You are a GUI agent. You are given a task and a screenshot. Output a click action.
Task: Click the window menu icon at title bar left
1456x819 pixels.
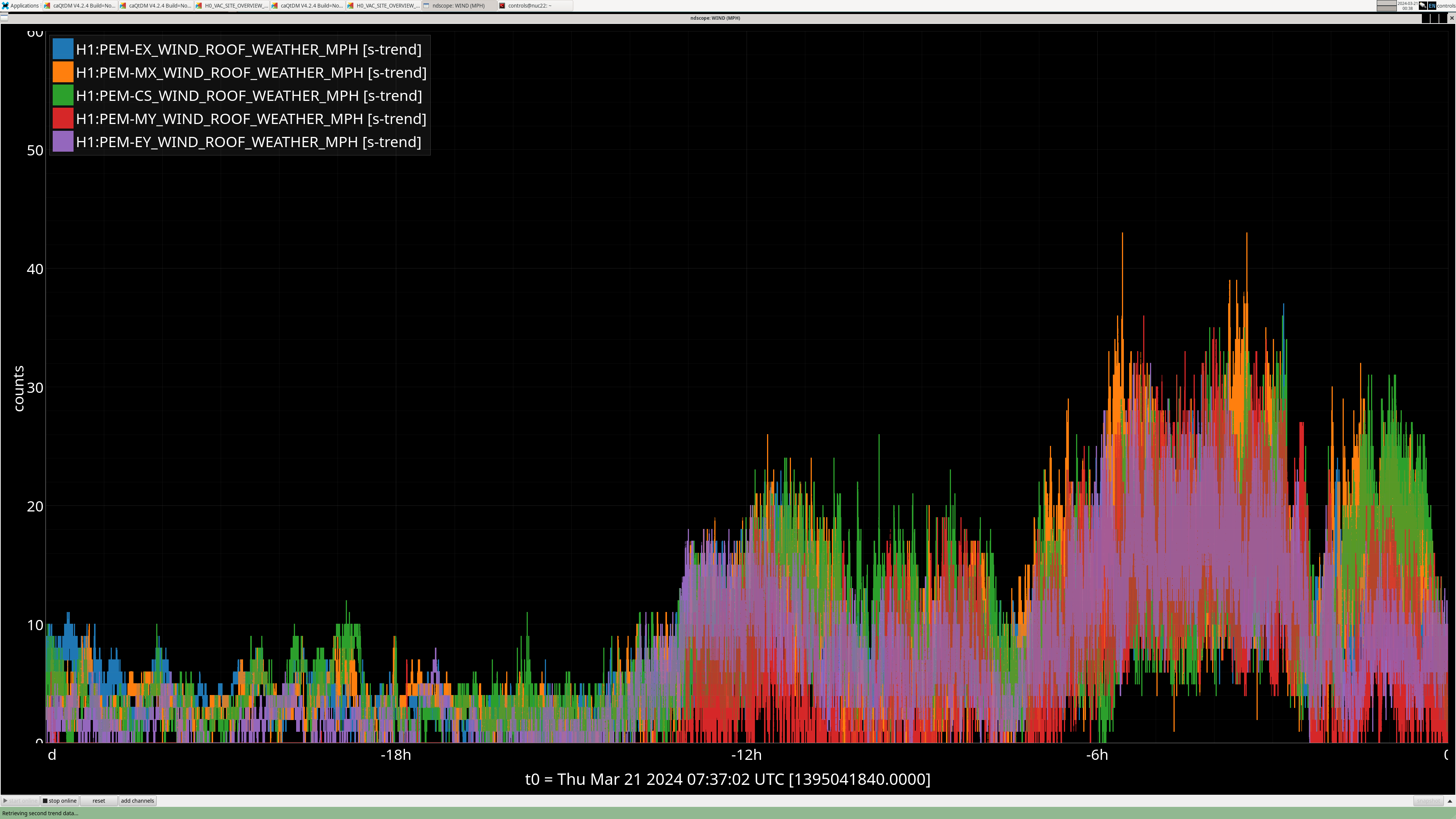pyautogui.click(x=5, y=17)
